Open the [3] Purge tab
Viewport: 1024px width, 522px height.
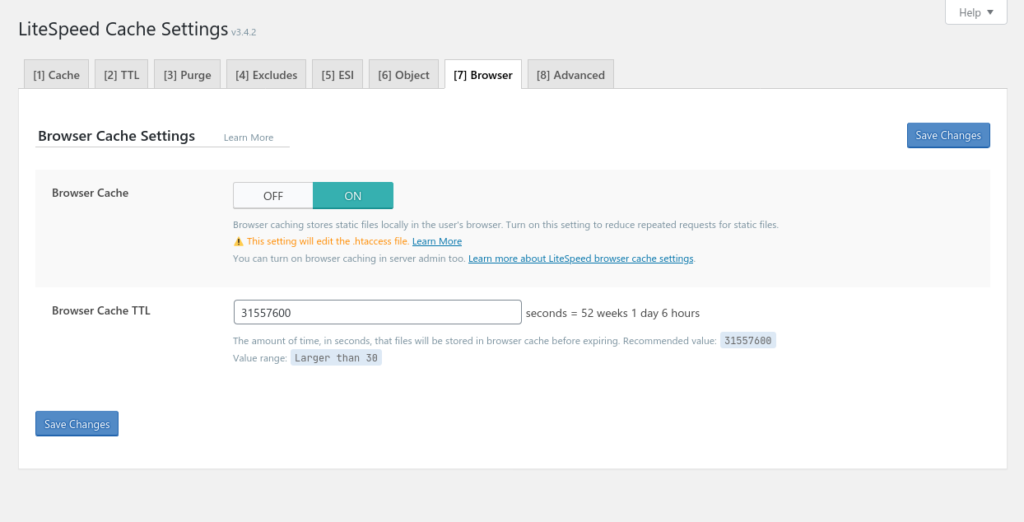coord(187,74)
